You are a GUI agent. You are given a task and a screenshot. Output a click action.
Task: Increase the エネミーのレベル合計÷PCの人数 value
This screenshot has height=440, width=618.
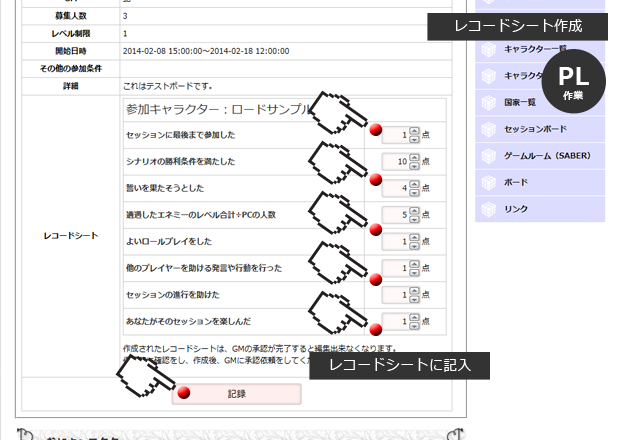coord(414,211)
